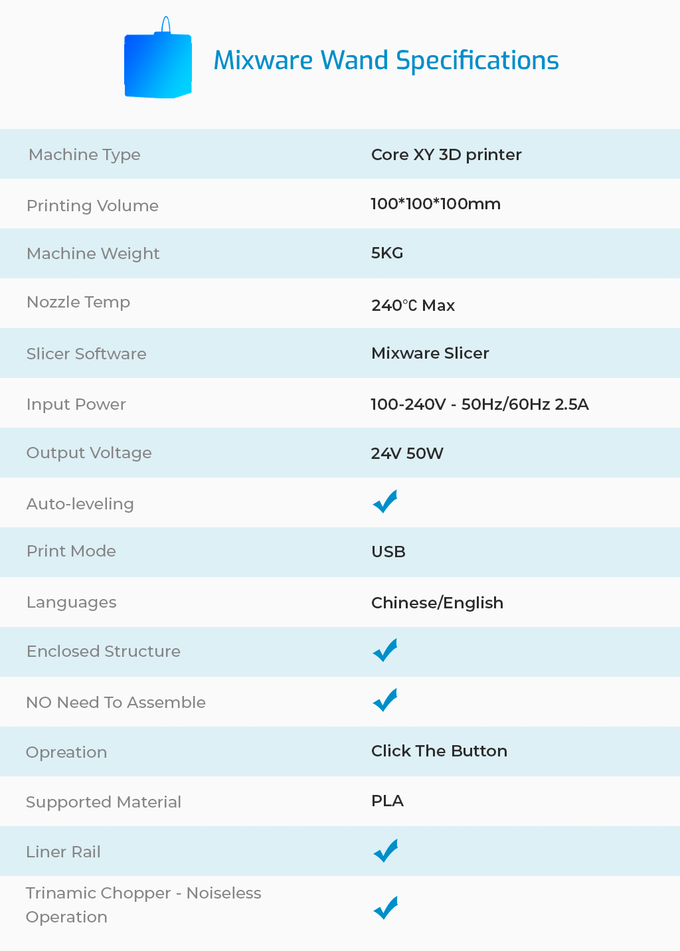The image size is (680, 951).
Task: Click the Click The Button text
Action: pos(439,751)
